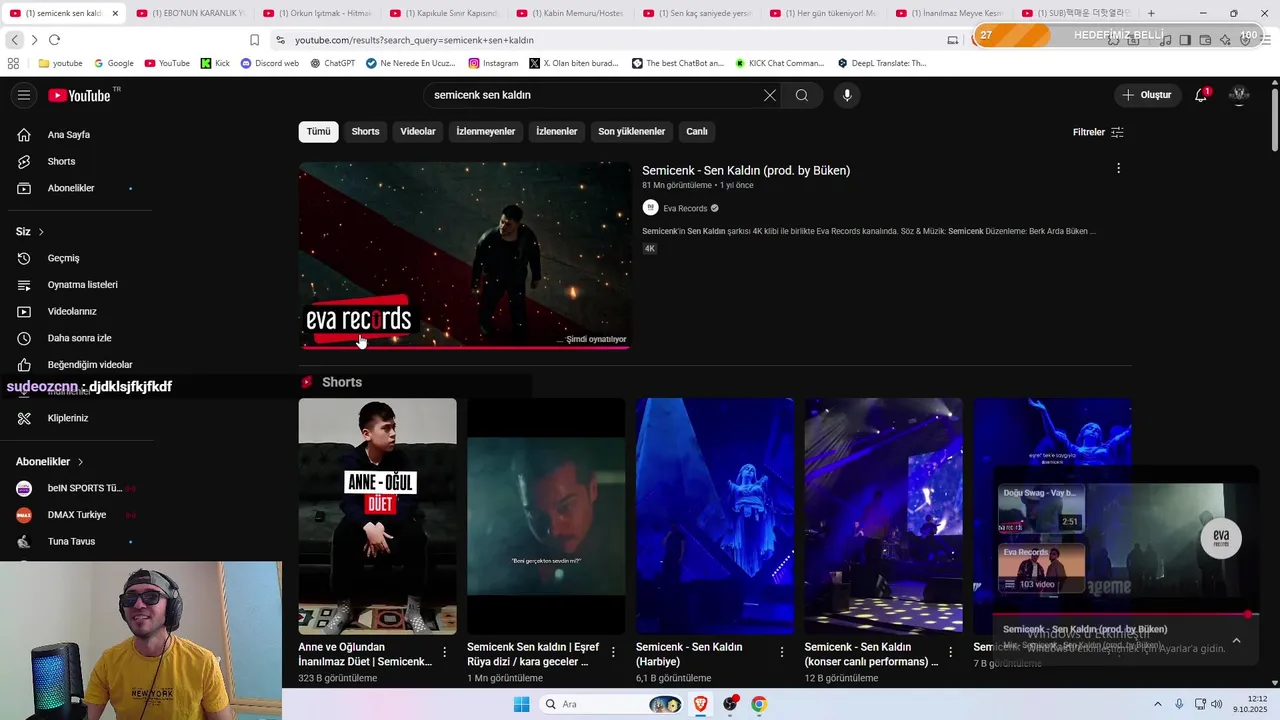The height and width of the screenshot is (720, 1280).
Task: Reload the browser page
Action: tap(54, 40)
